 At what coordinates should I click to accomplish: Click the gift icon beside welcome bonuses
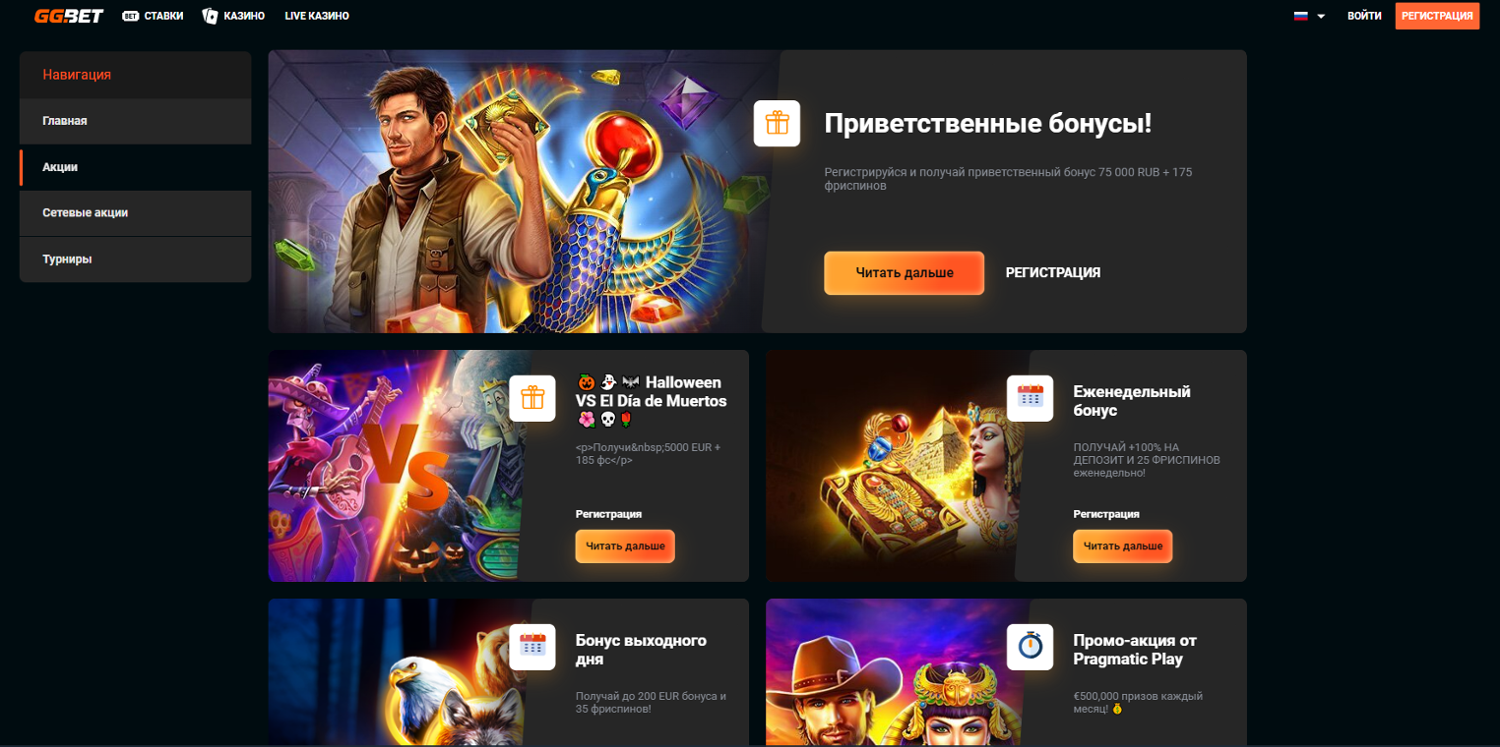(x=777, y=124)
